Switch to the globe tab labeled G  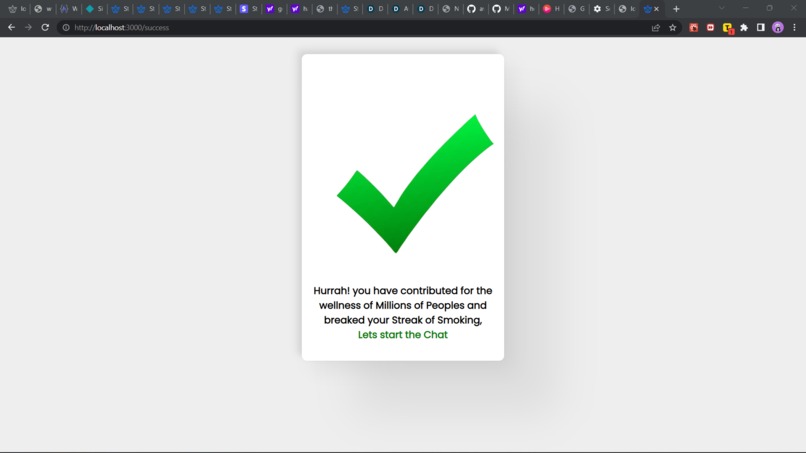click(x=577, y=9)
